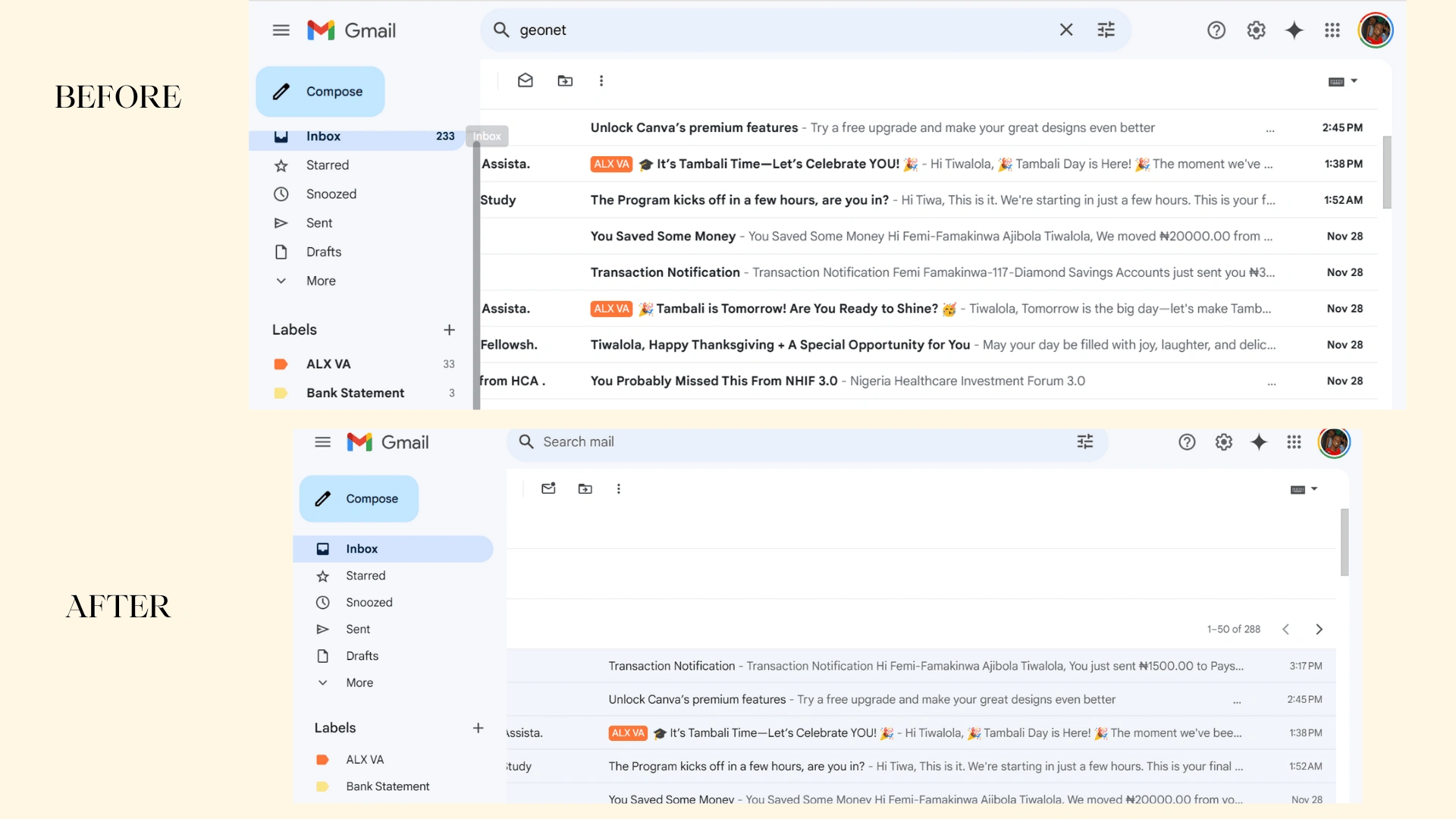
Task: Open the Sent folder in the bottom sidebar
Action: pyautogui.click(x=357, y=629)
